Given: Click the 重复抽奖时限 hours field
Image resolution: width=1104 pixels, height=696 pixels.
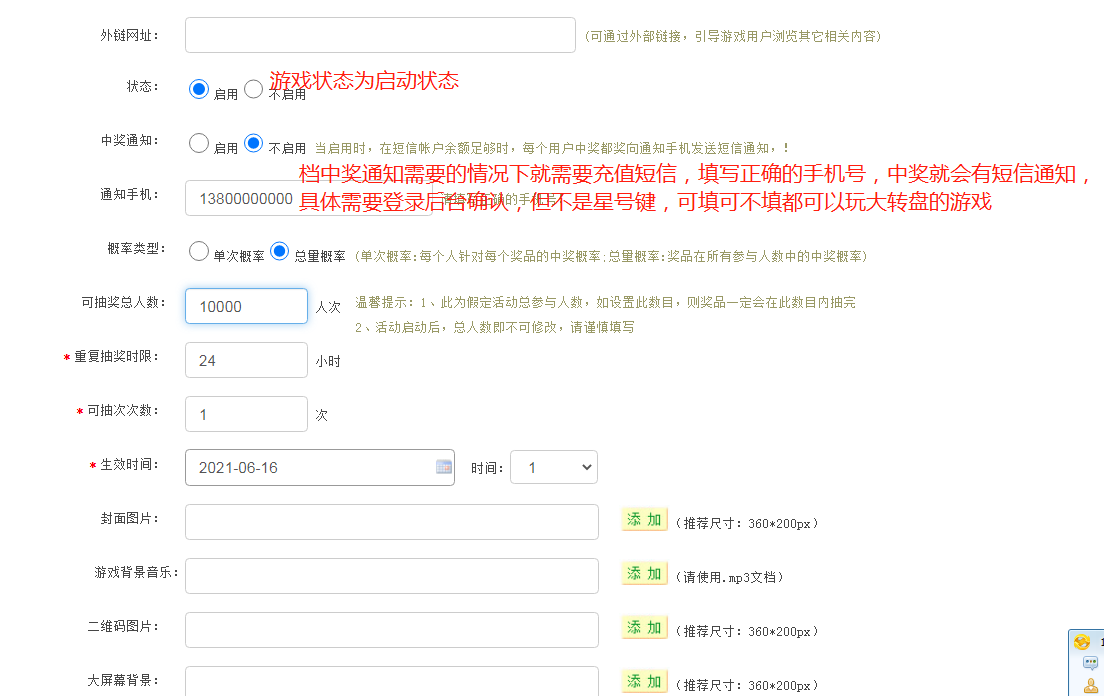Looking at the screenshot, I should point(246,360).
